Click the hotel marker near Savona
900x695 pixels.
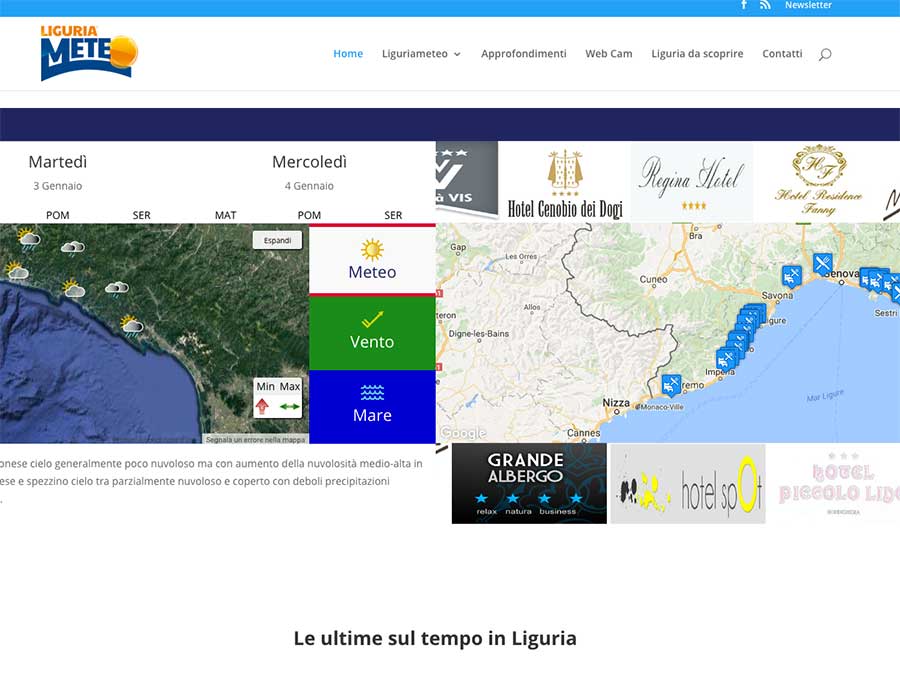point(791,275)
